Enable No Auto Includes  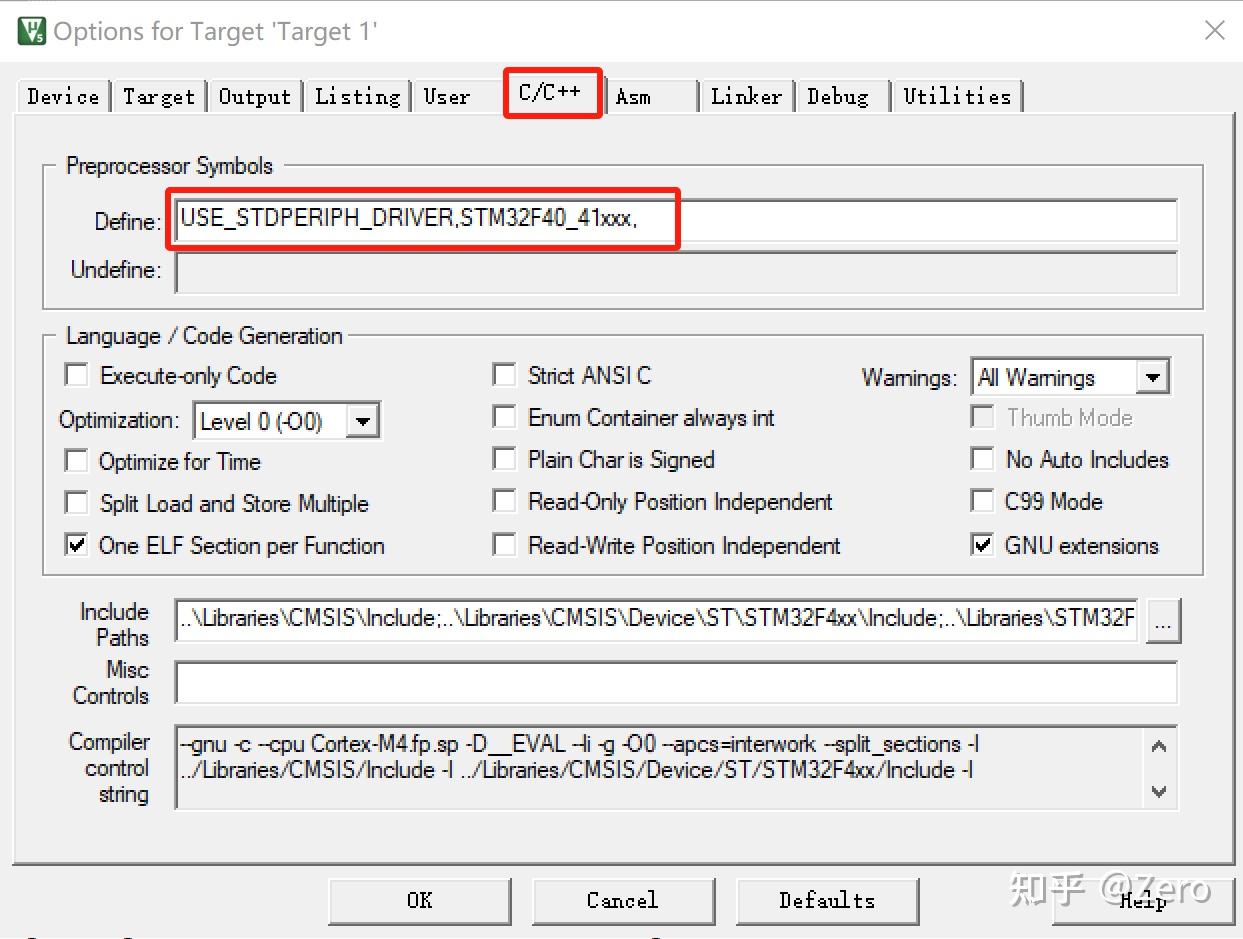click(x=983, y=459)
